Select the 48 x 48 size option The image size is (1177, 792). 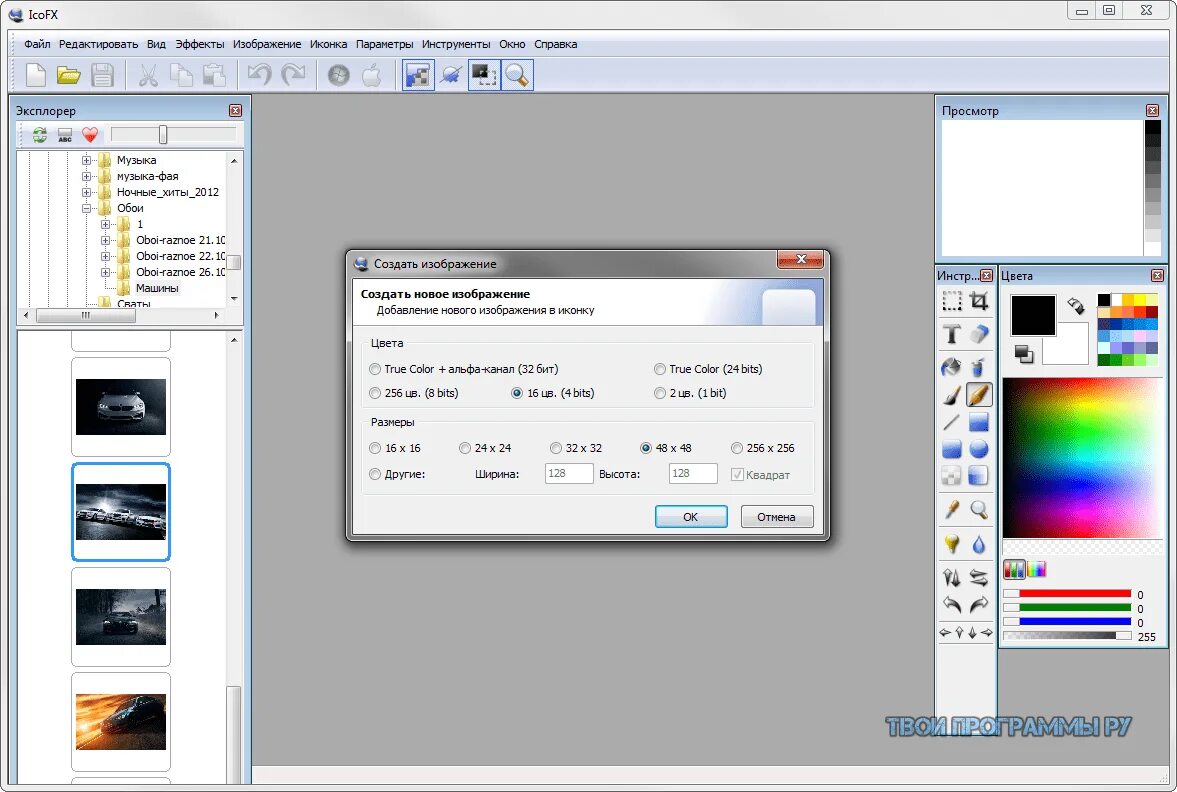coord(666,448)
